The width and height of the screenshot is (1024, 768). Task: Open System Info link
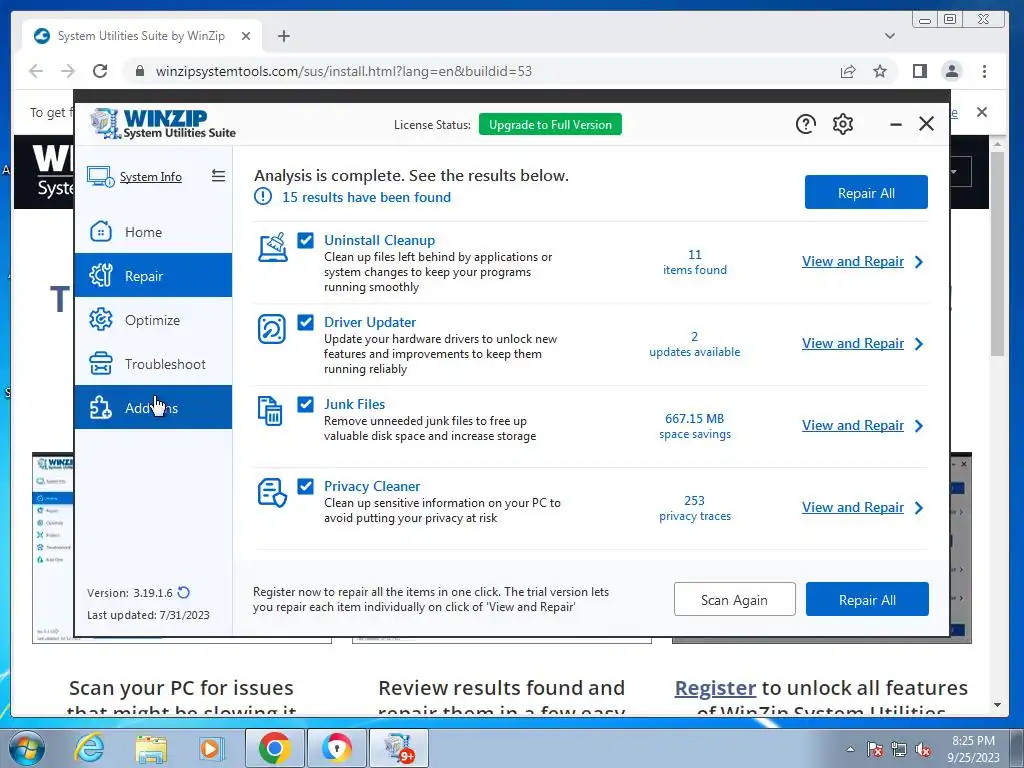point(151,176)
